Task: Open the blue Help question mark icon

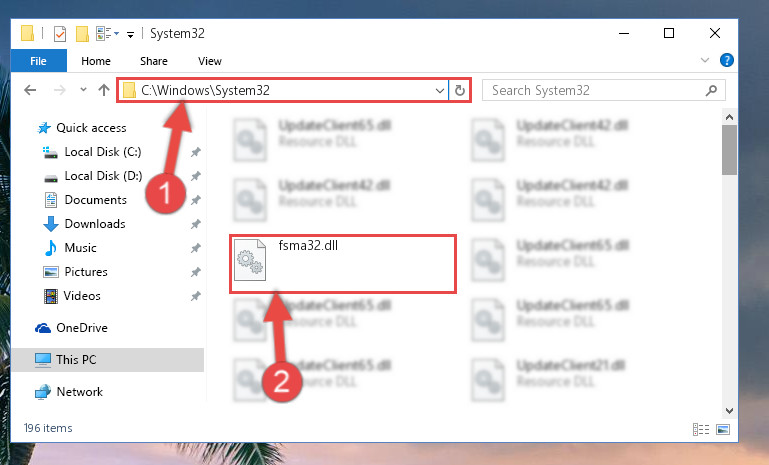Action: coord(726,60)
